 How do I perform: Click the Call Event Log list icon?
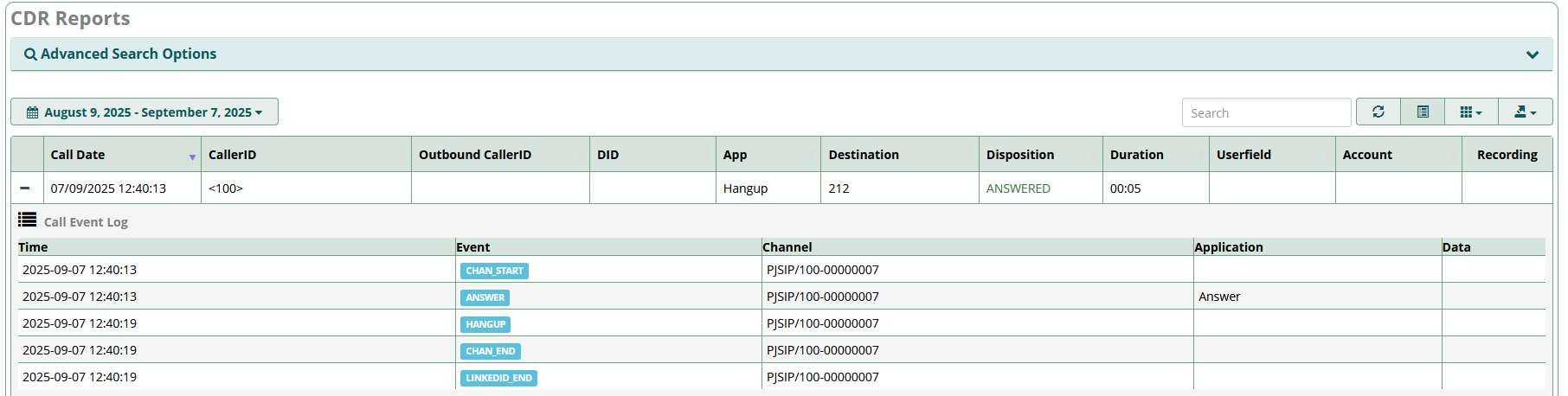pyautogui.click(x=28, y=220)
